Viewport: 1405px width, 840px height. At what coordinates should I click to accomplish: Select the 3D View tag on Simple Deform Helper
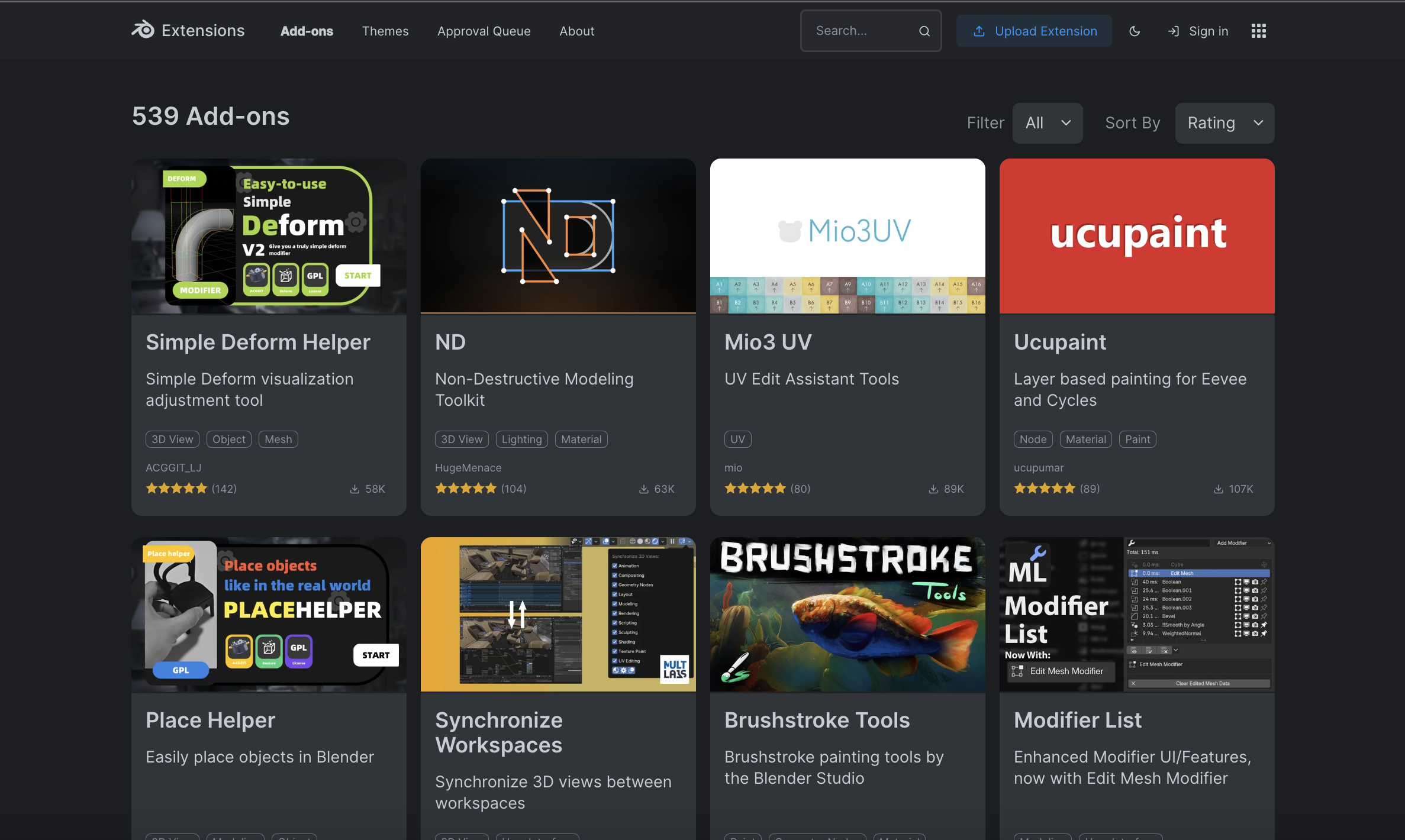point(172,440)
